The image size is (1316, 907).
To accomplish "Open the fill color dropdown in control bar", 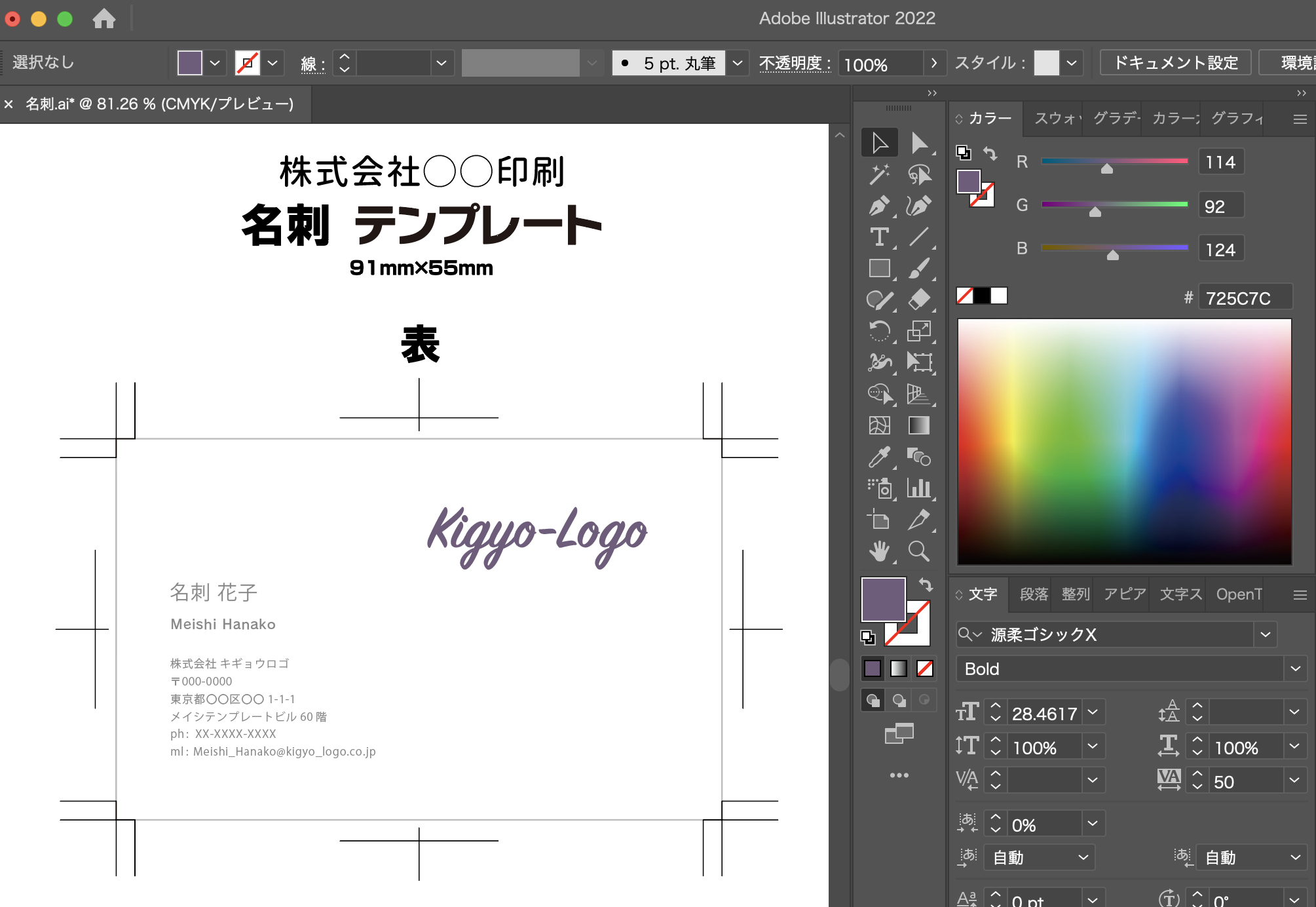I will tap(215, 63).
